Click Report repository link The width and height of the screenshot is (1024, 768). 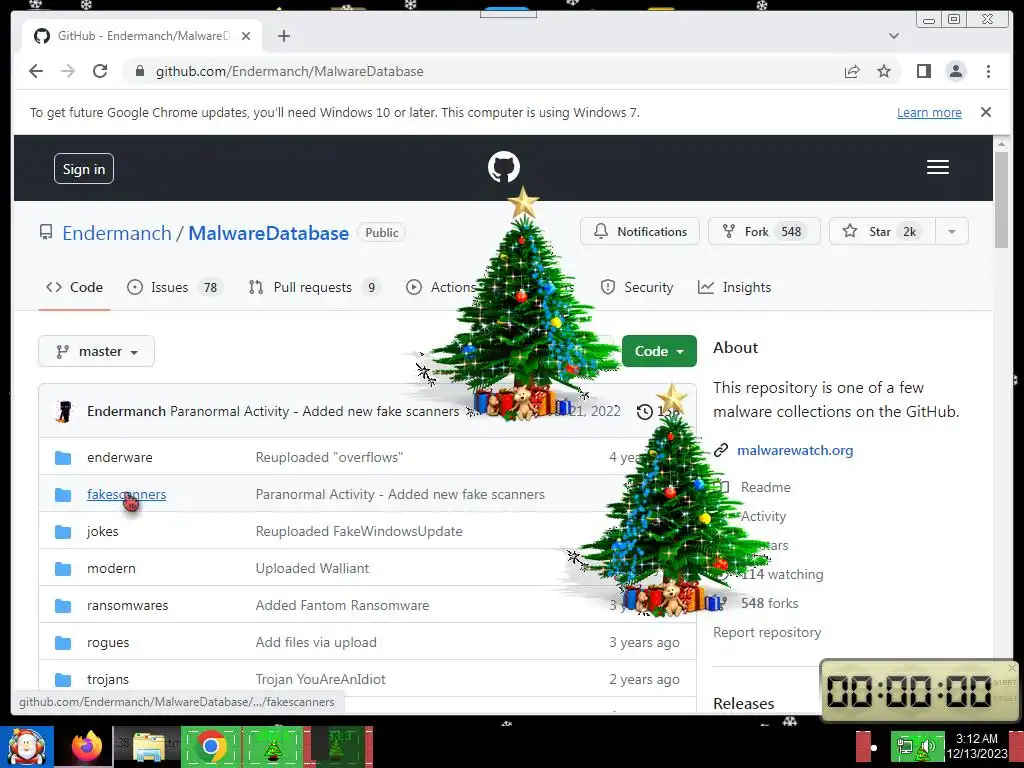click(767, 632)
